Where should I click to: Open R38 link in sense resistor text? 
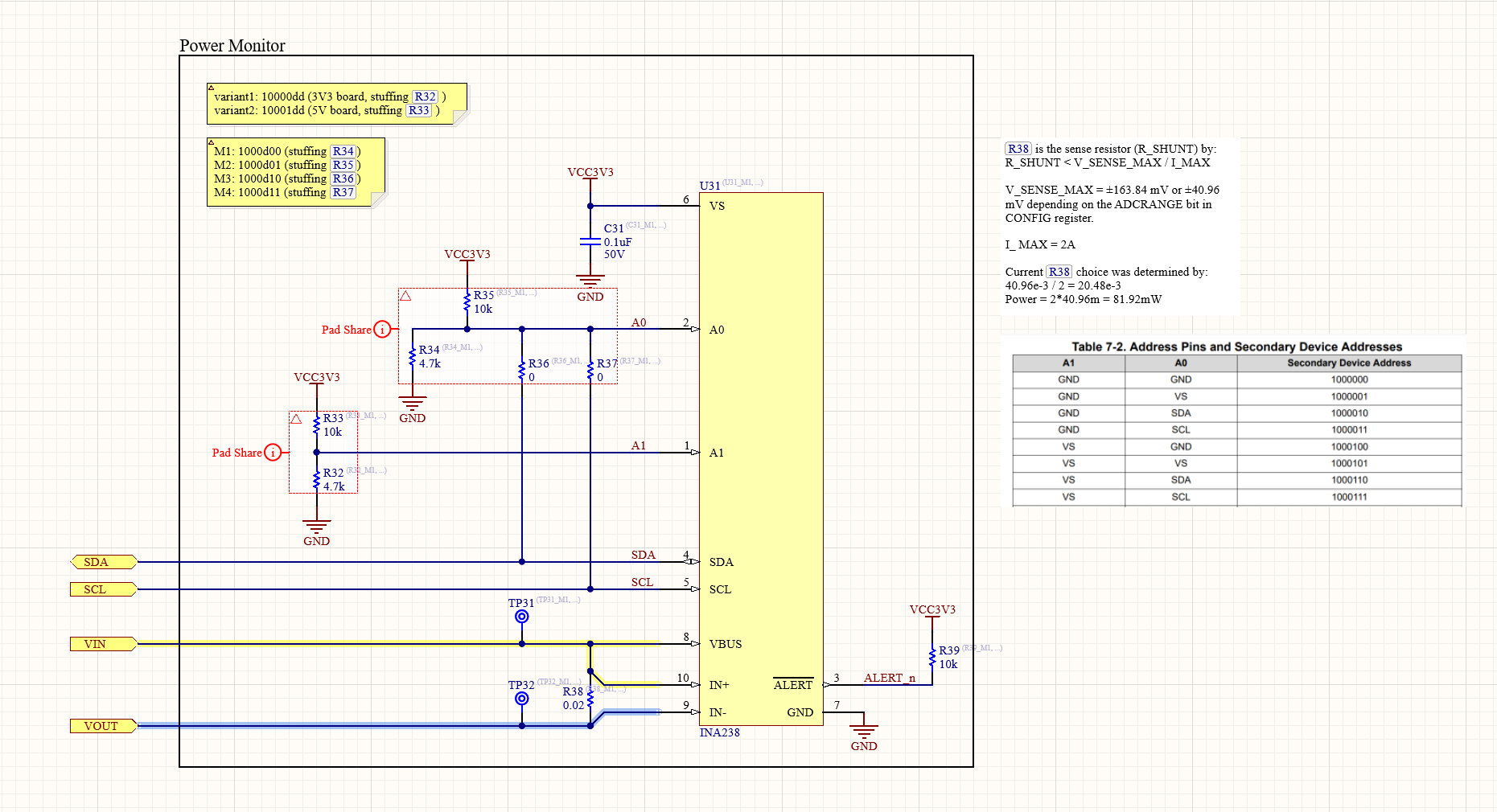[1018, 149]
